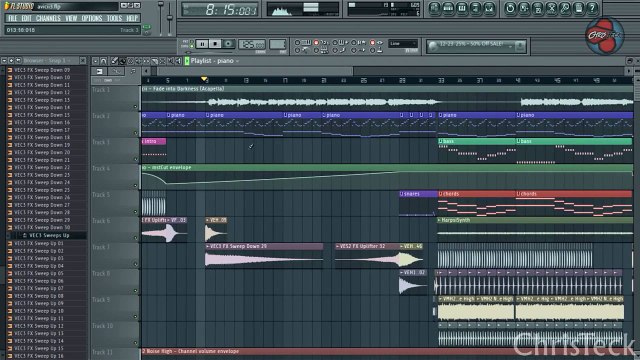This screenshot has height=360, width=640.
Task: Mute Track 3 using its small dot
Action: click(135, 160)
